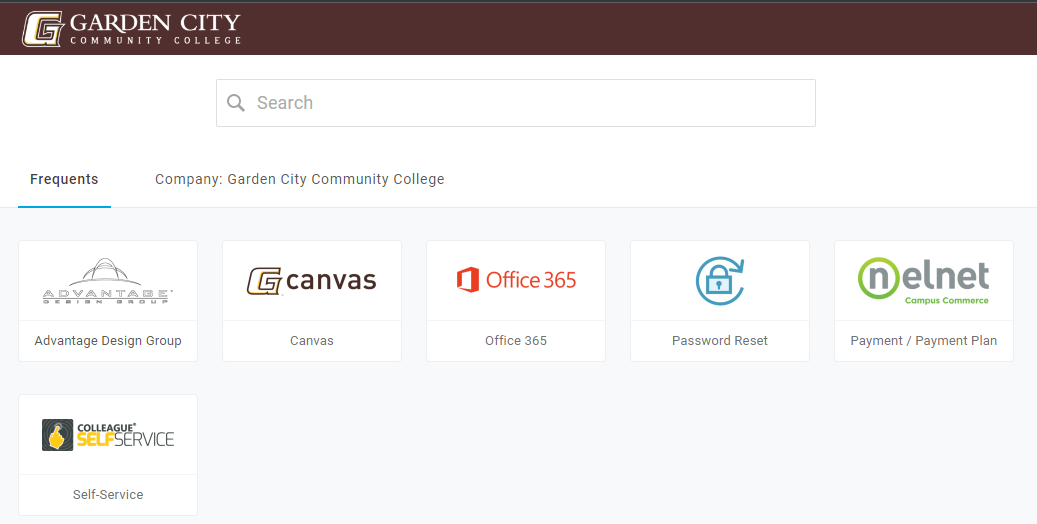Launch Canvas via its logo
The width and height of the screenshot is (1037, 524).
(311, 281)
